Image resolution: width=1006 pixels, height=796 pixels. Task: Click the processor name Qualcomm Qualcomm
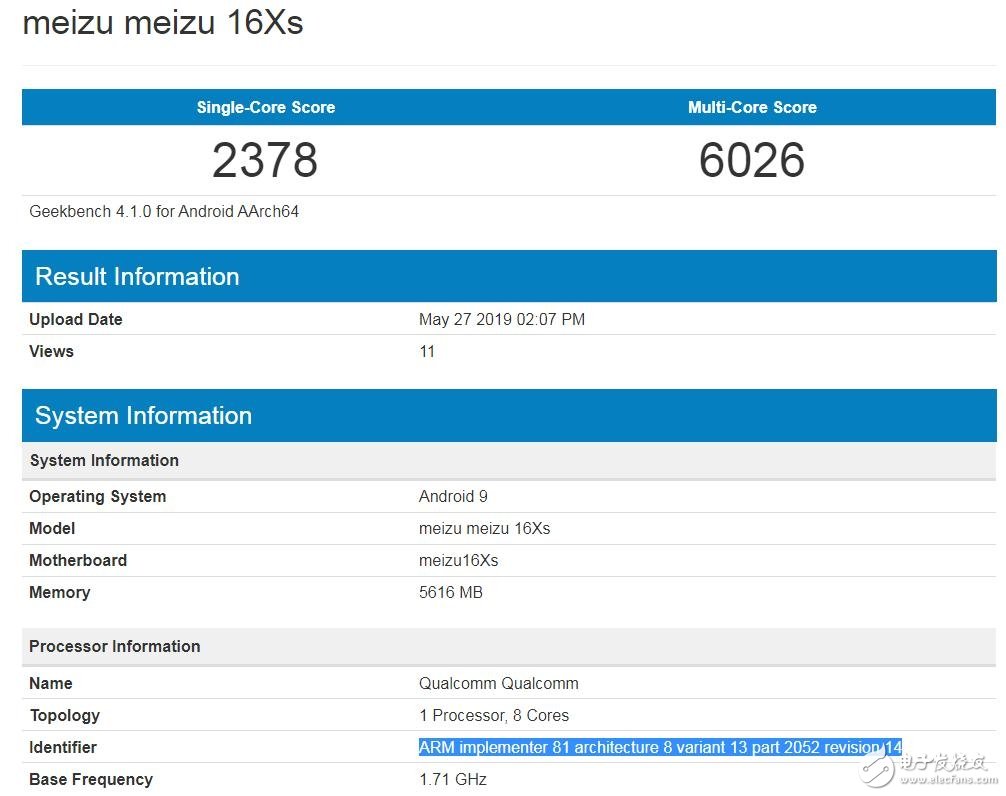498,684
